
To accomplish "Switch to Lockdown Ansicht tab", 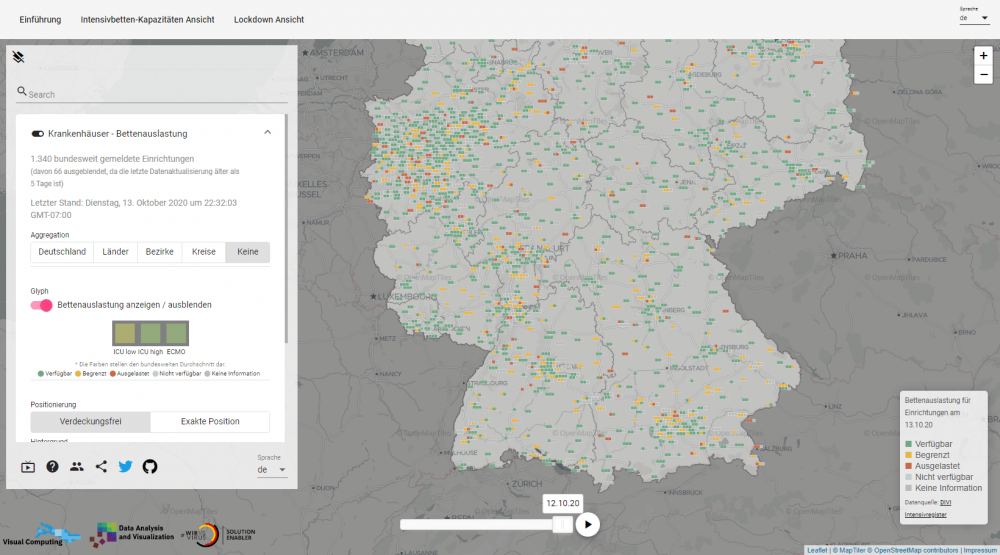I will [x=269, y=20].
